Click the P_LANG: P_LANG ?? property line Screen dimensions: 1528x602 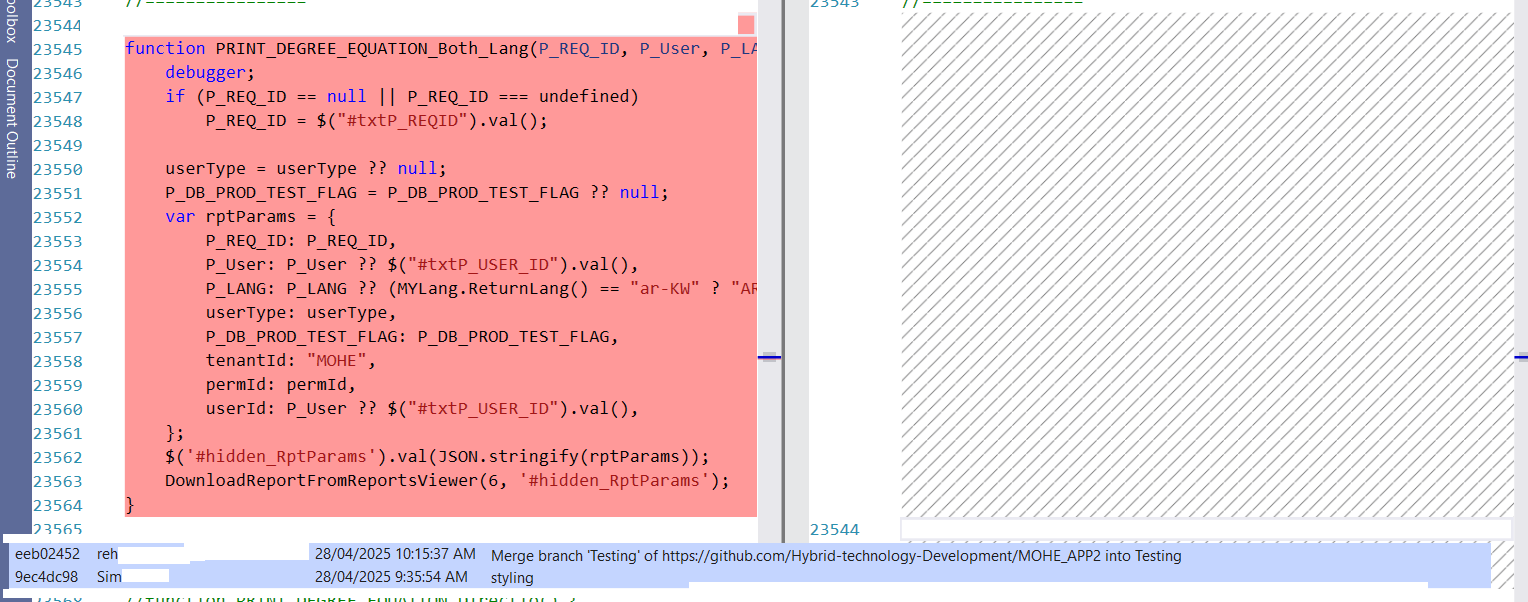480,289
